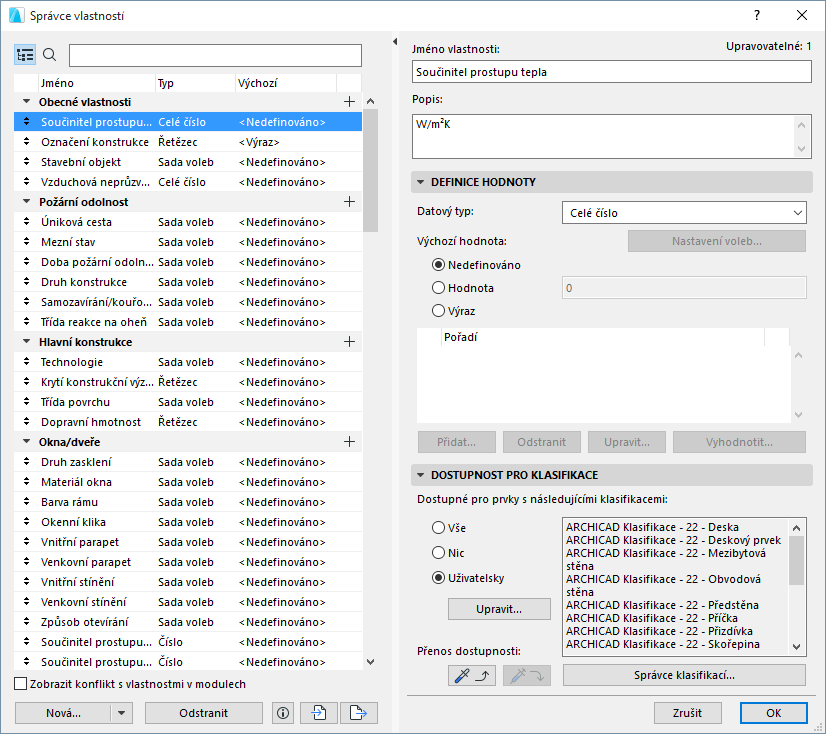Click reorder handle of Technologie row
This screenshot has height=734, width=826.
click(26, 362)
